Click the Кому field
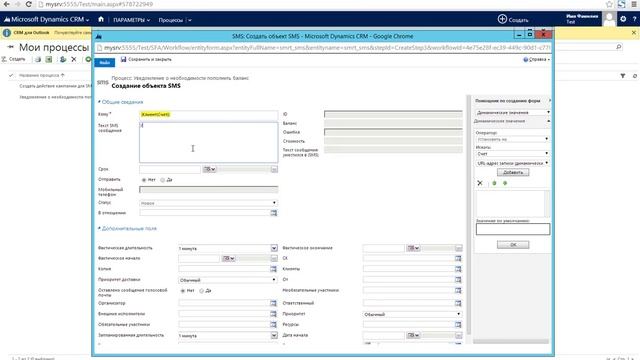 click(x=209, y=115)
